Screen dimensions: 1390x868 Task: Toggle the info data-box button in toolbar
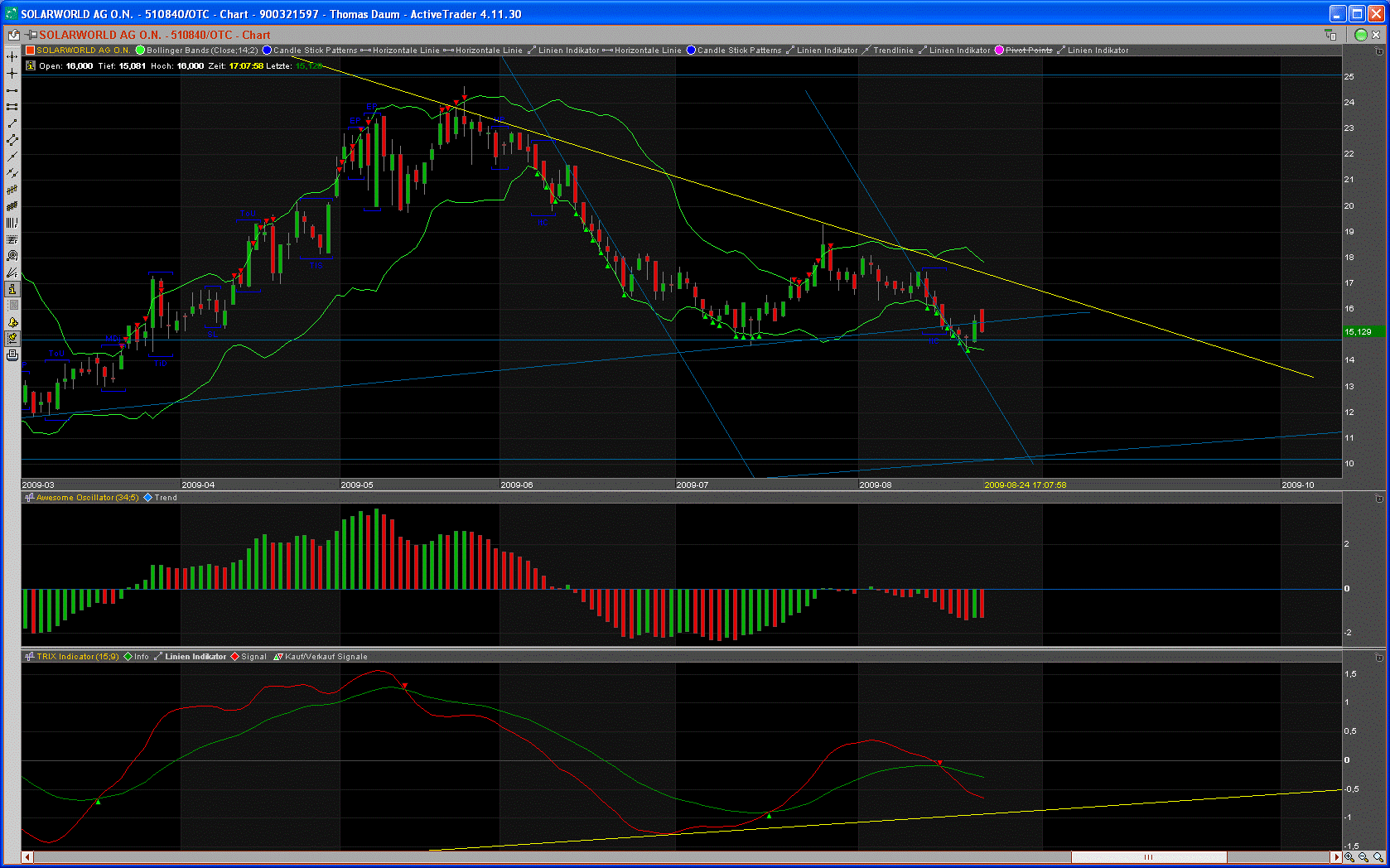[x=12, y=289]
